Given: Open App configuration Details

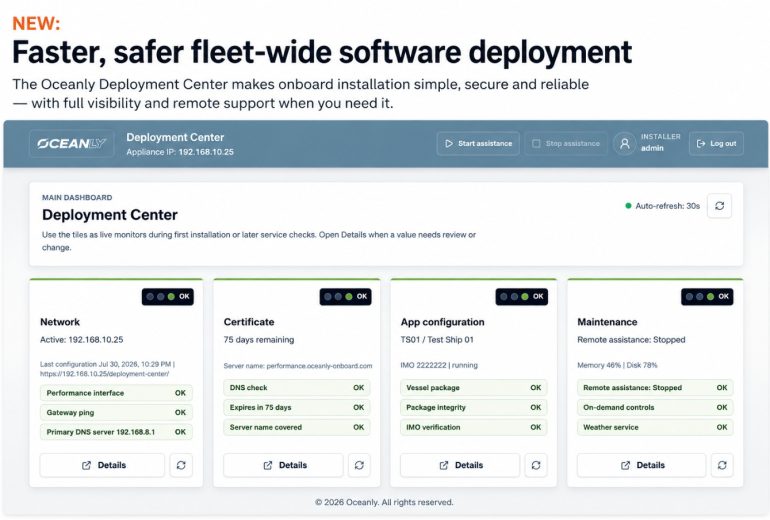Looking at the screenshot, I should (460, 465).
